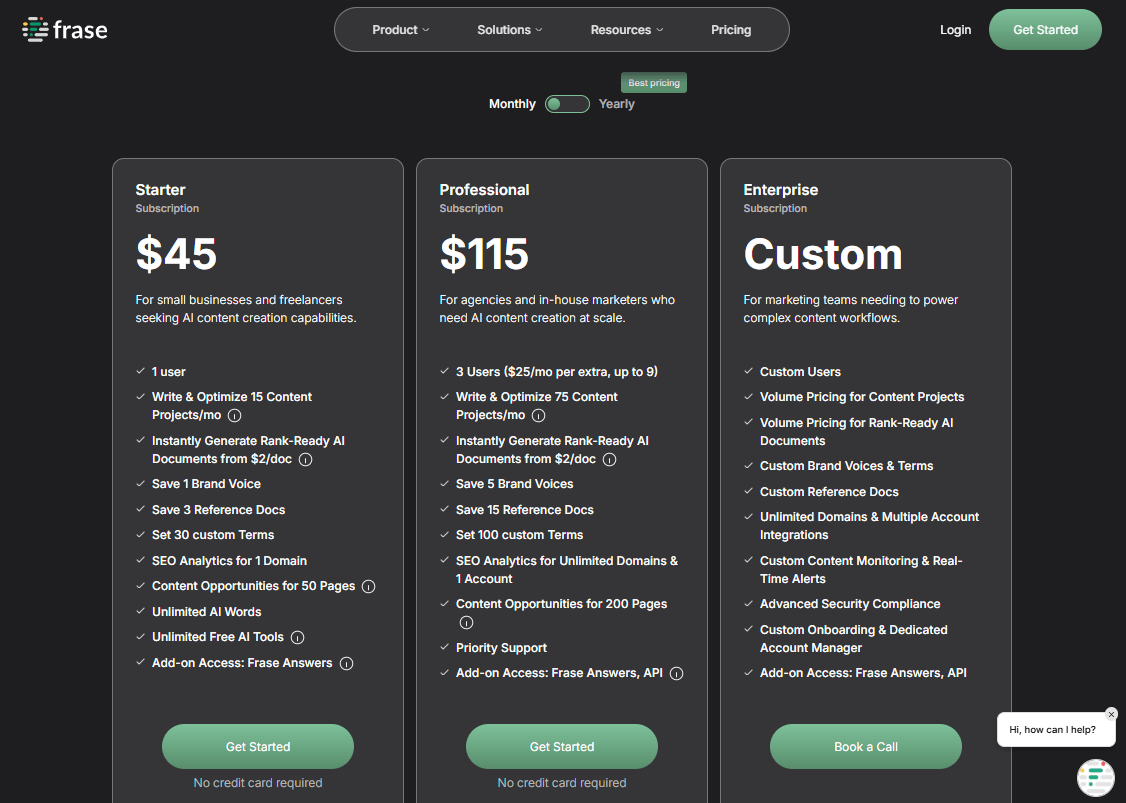Click 'Save 5 Brand Voices' feature

pos(514,484)
